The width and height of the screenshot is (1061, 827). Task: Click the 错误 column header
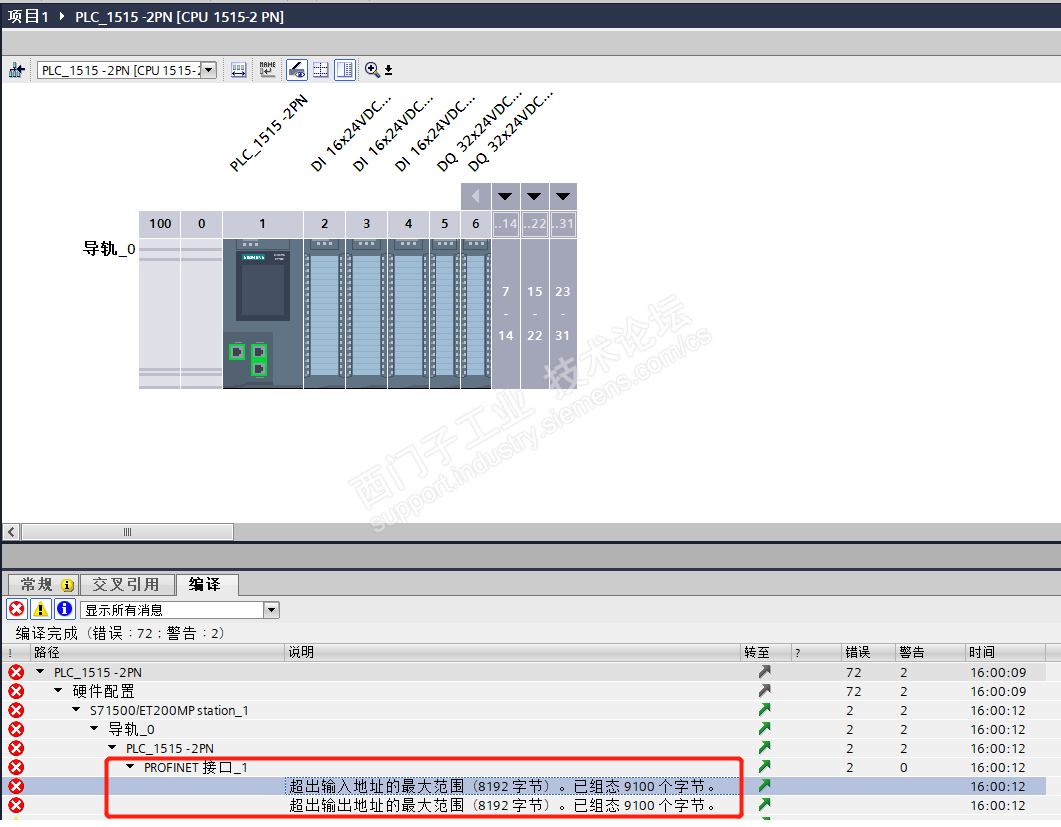pyautogui.click(x=868, y=652)
